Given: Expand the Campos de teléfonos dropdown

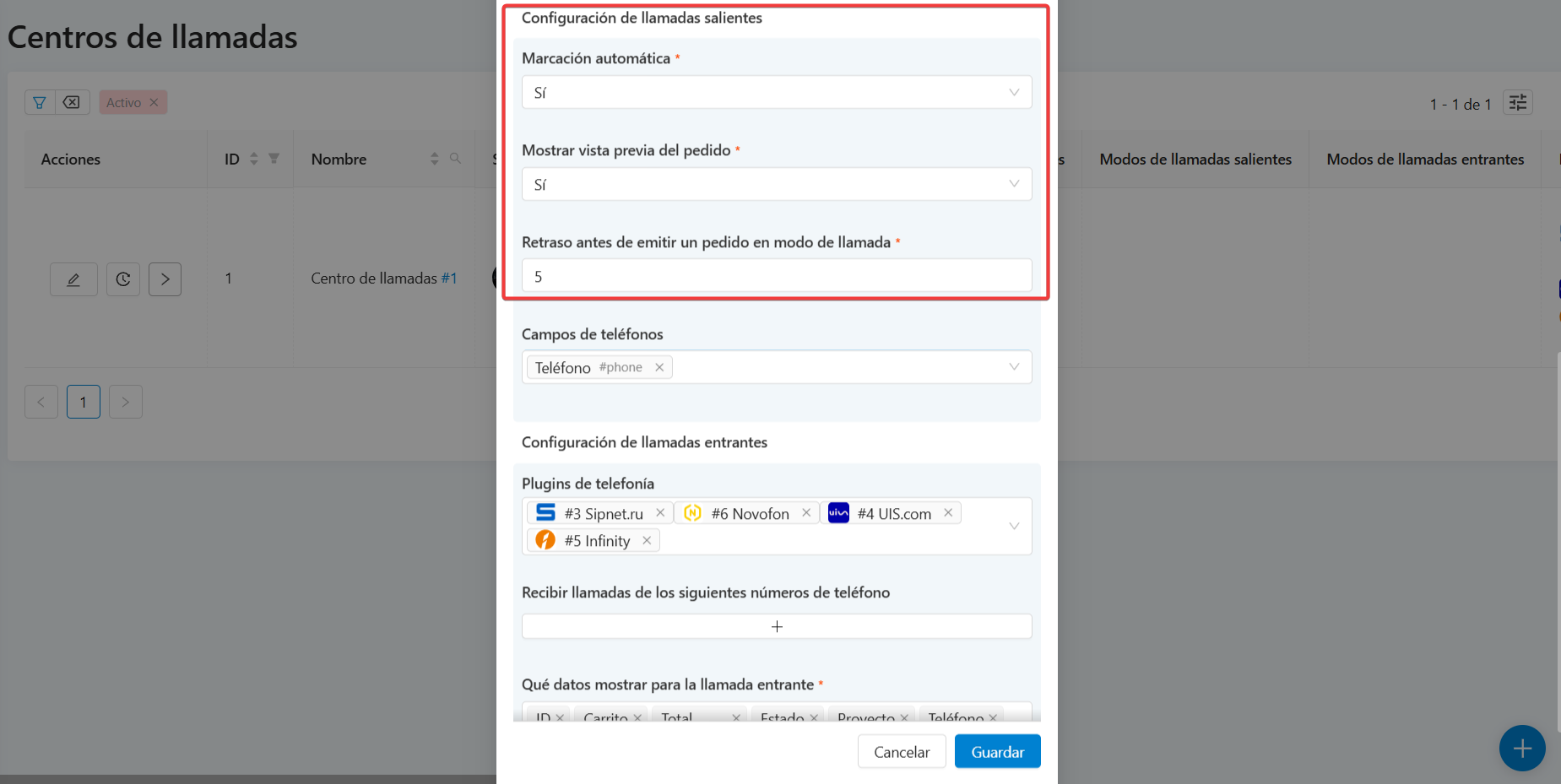Looking at the screenshot, I should point(1013,367).
